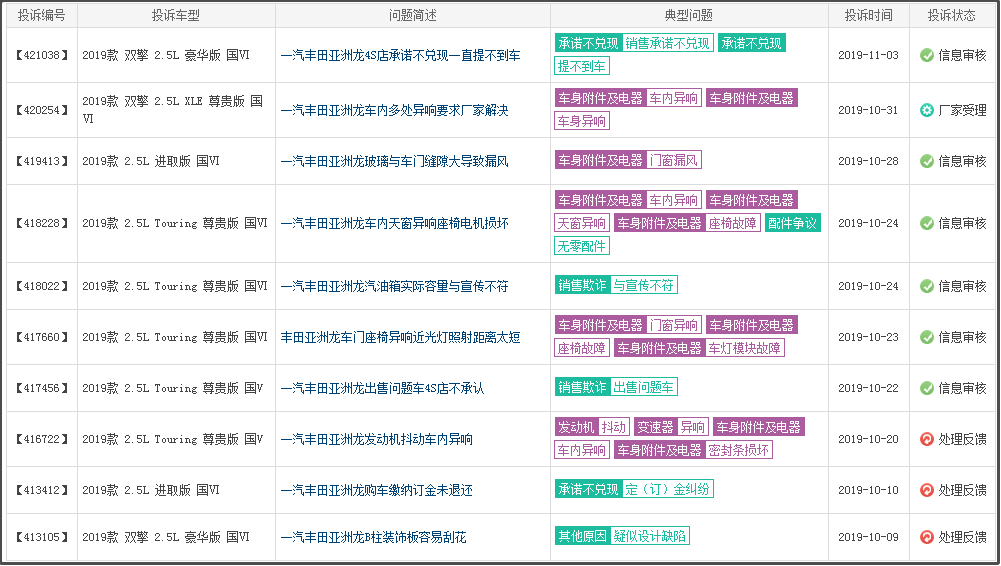The height and width of the screenshot is (566, 1001).
Task: Click the 车灯模块故障 tag
Action: 744,348
